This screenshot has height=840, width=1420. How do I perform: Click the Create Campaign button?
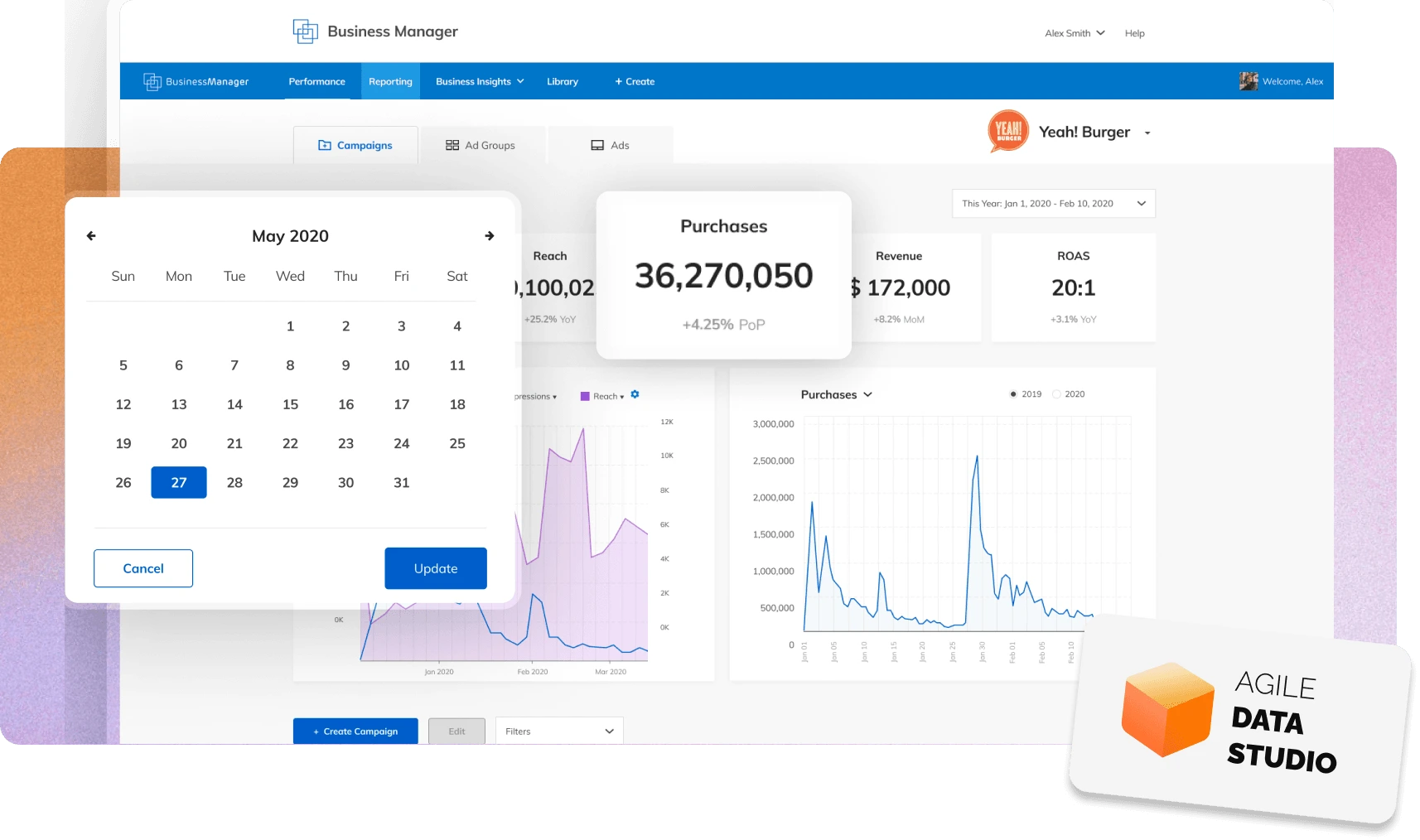point(355,731)
